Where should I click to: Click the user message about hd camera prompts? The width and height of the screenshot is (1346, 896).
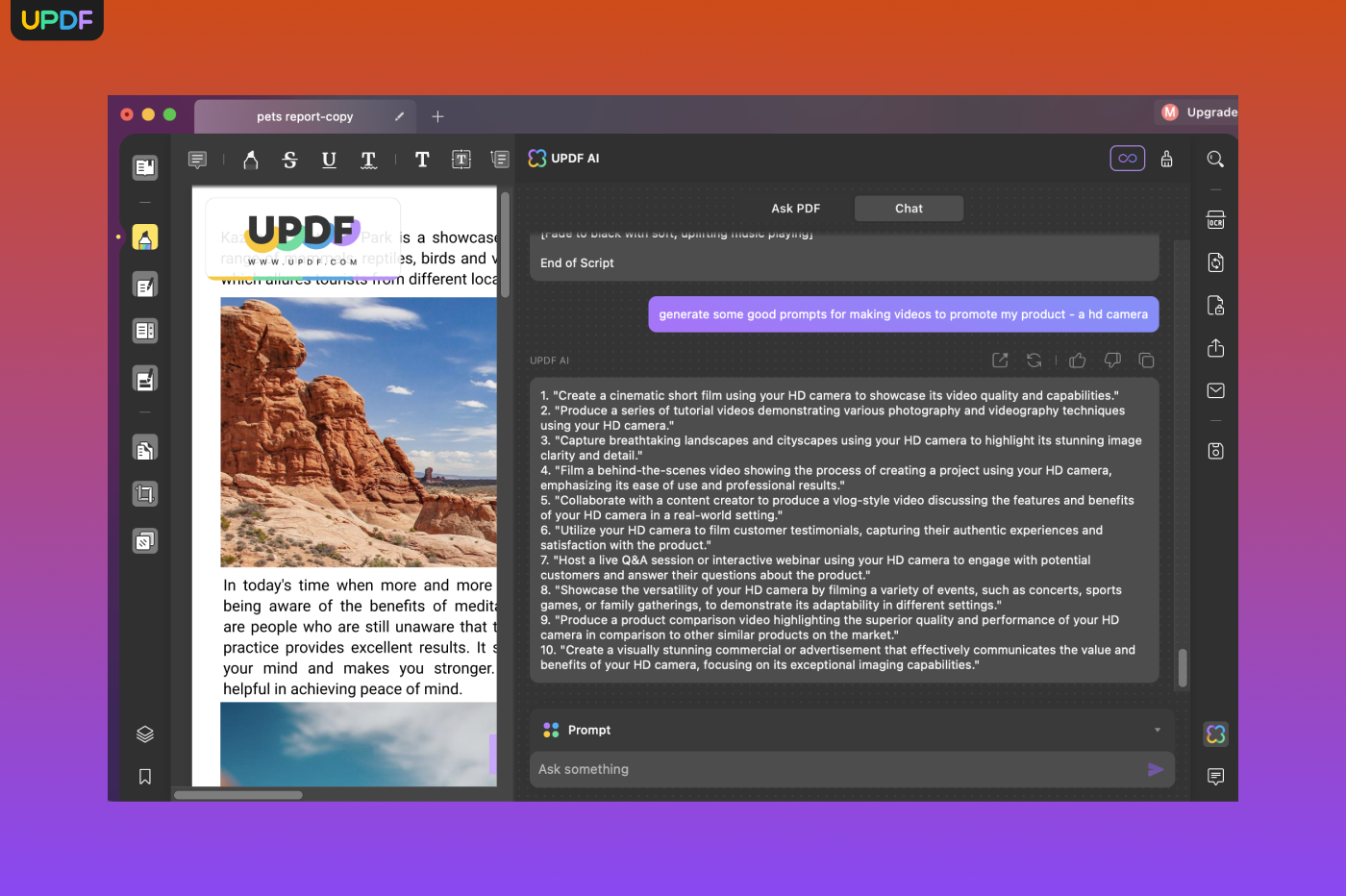(x=903, y=314)
